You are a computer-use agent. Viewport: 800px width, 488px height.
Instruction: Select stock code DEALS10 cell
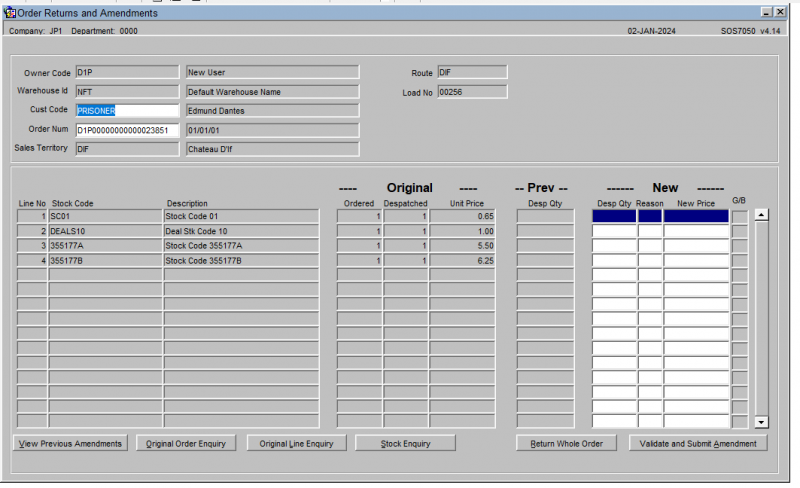point(105,231)
